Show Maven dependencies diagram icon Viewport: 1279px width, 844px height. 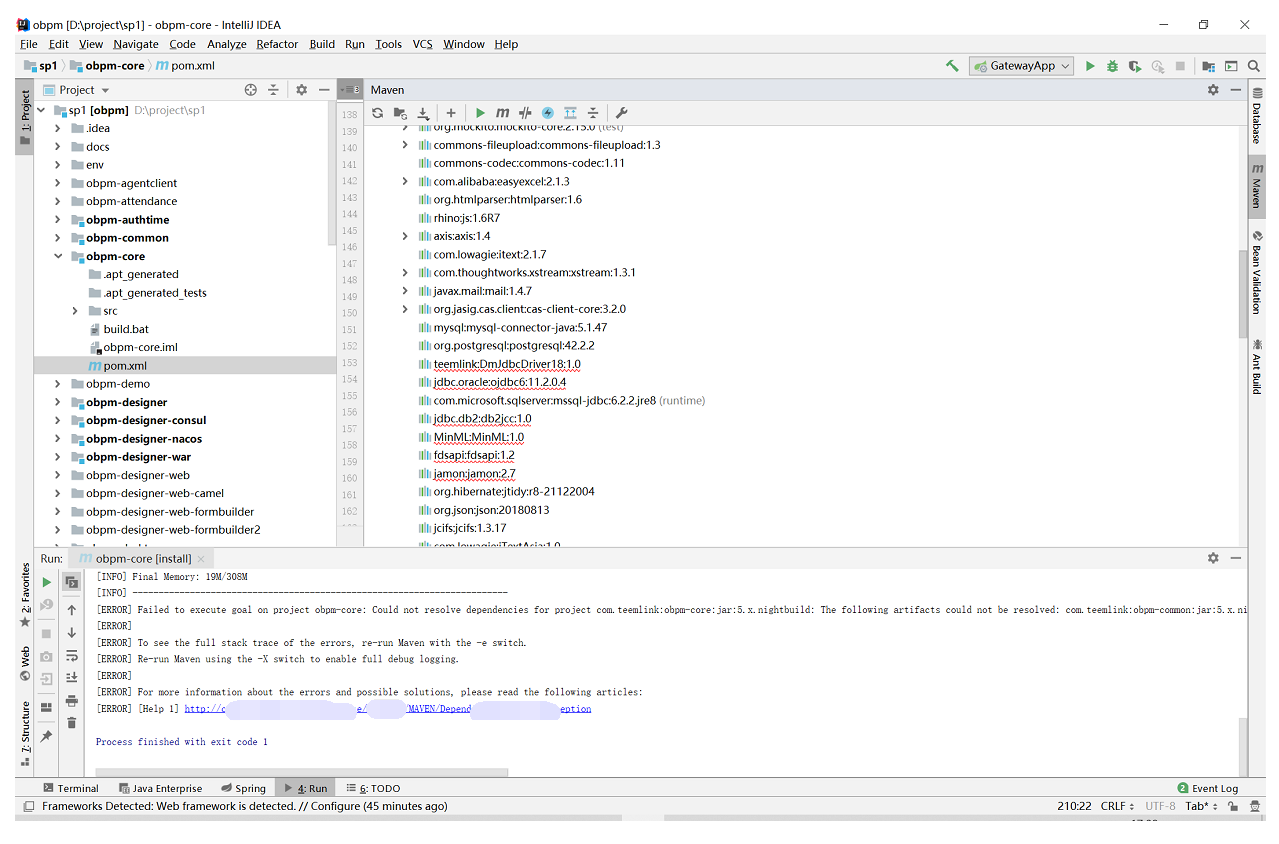(570, 113)
